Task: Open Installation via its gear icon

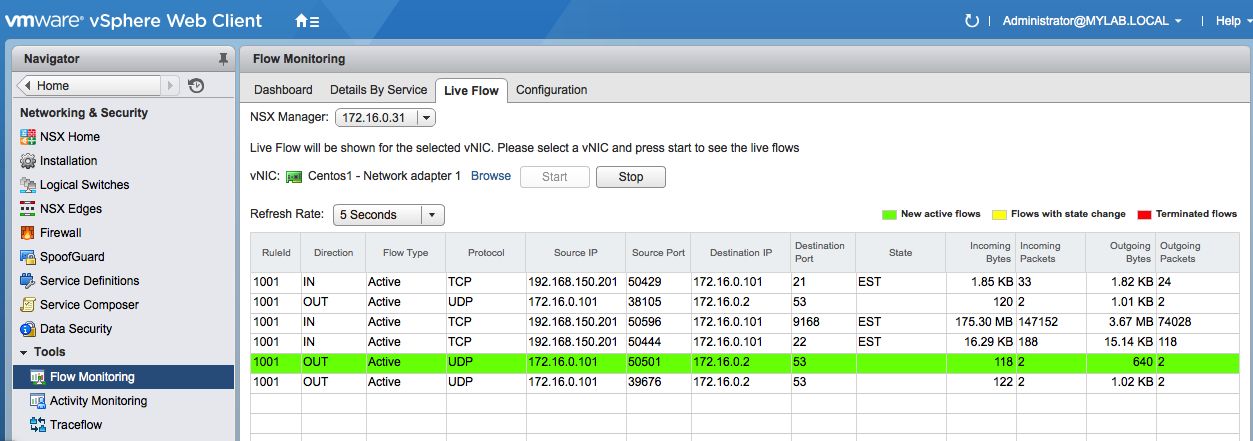Action: click(28, 161)
